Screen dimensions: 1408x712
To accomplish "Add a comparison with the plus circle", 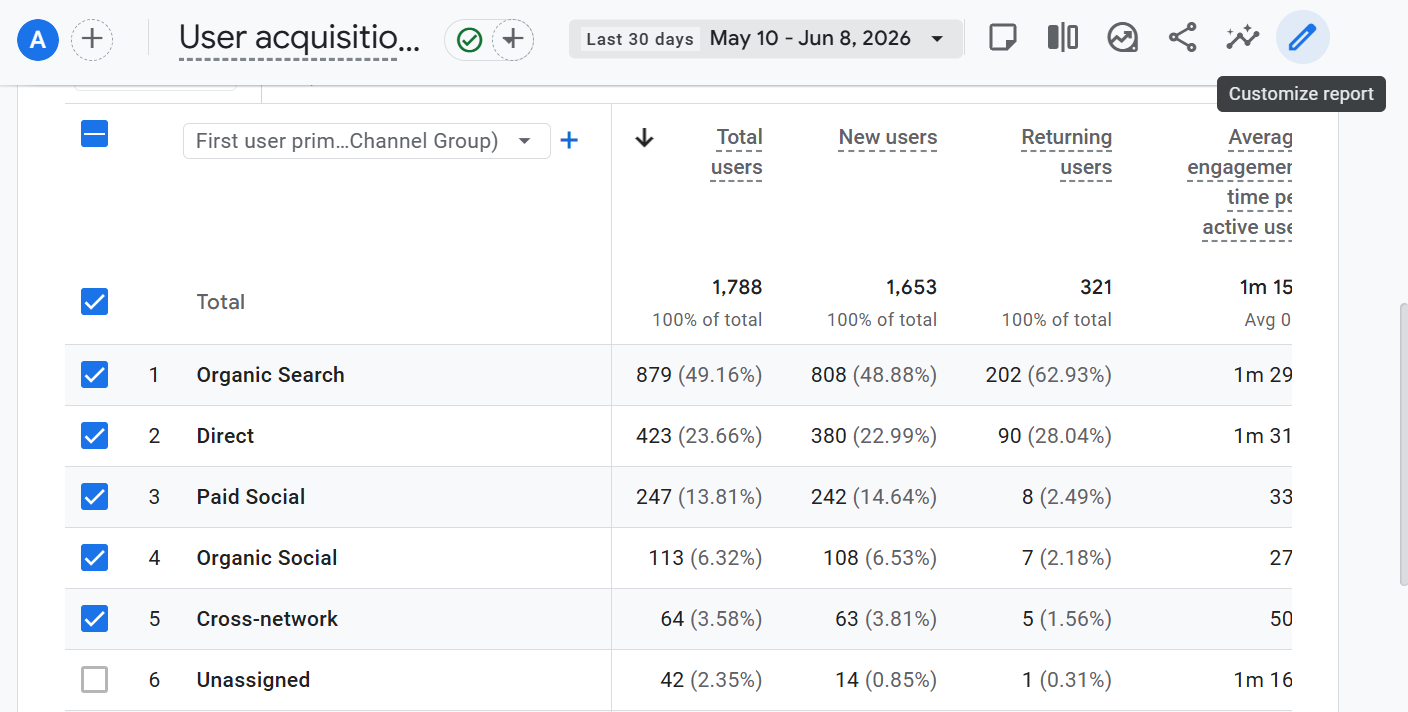I will click(x=92, y=39).
